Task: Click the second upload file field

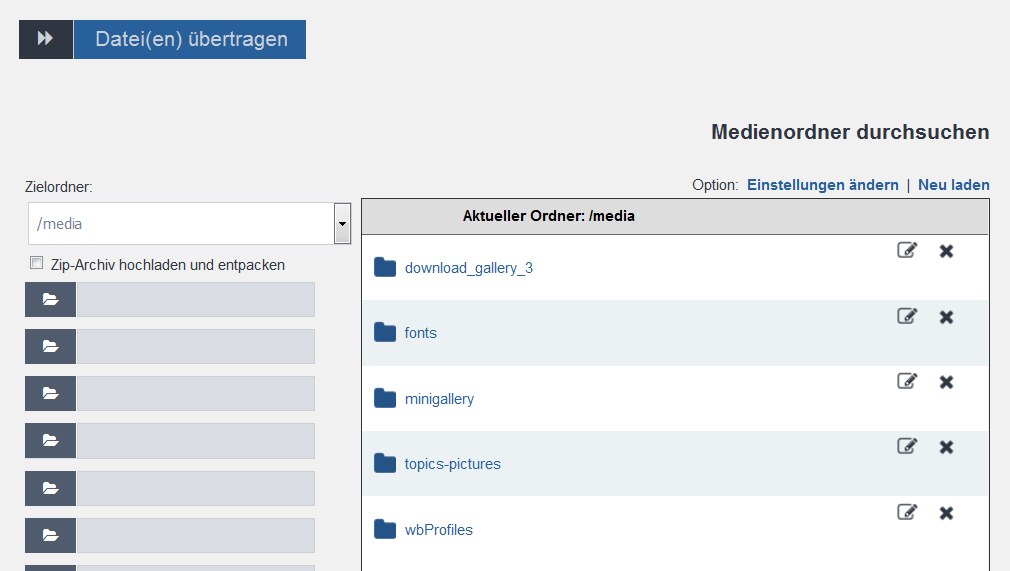Action: (196, 347)
